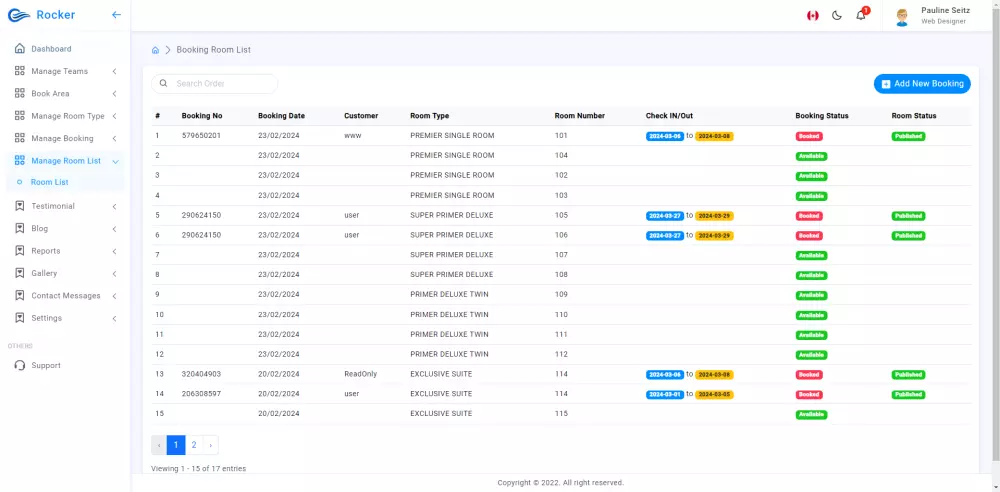Expand the Manage Teams submenu
This screenshot has height=492, width=1000.
click(114, 71)
